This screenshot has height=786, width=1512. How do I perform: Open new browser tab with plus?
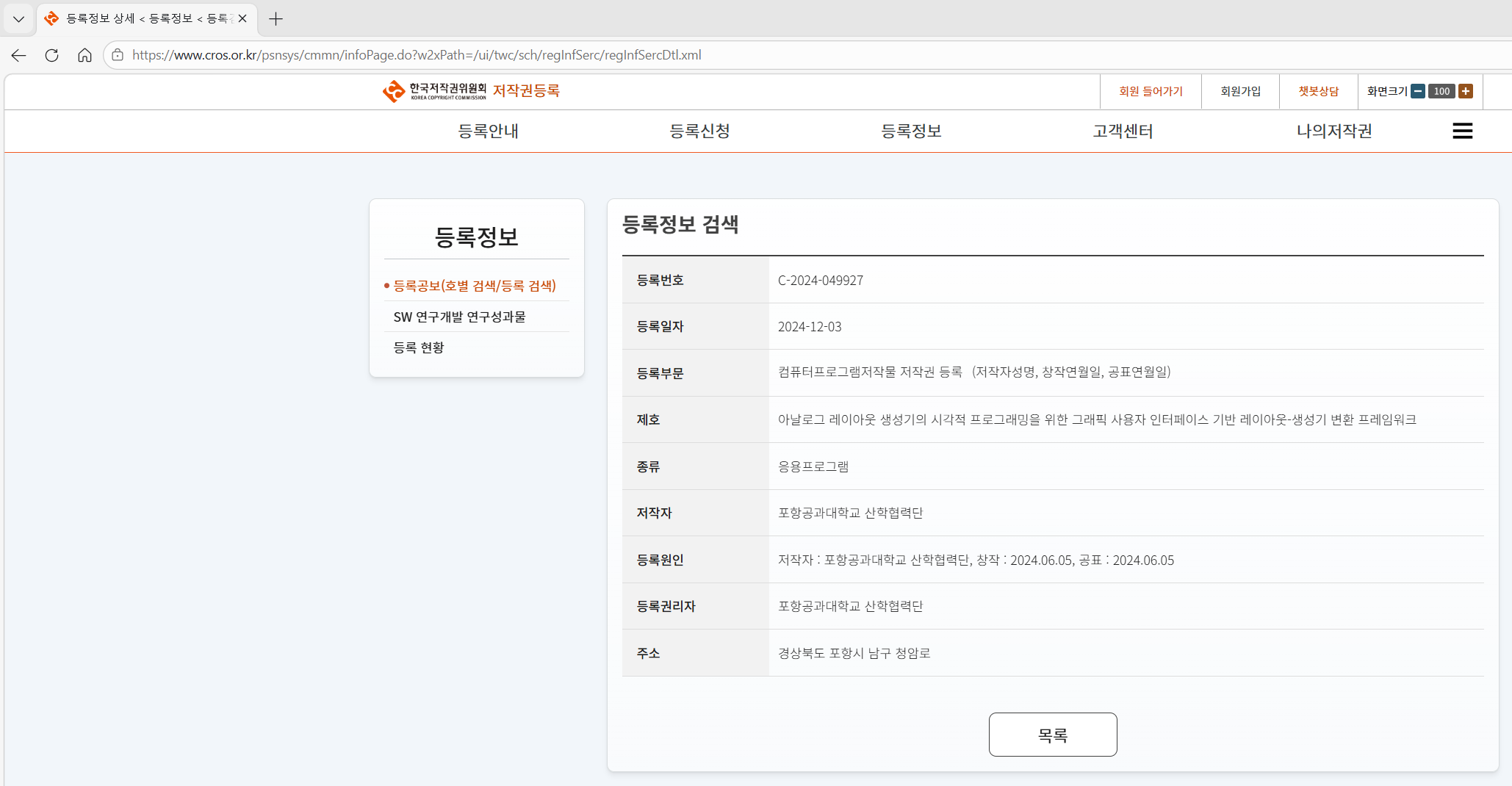click(x=276, y=19)
